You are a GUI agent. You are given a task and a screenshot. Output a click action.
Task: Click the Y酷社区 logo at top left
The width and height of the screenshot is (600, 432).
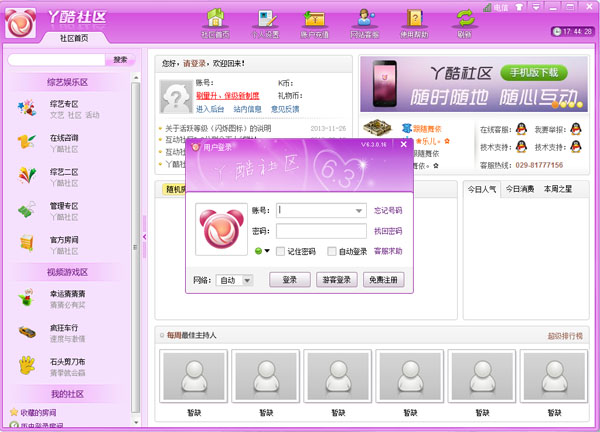(21, 23)
